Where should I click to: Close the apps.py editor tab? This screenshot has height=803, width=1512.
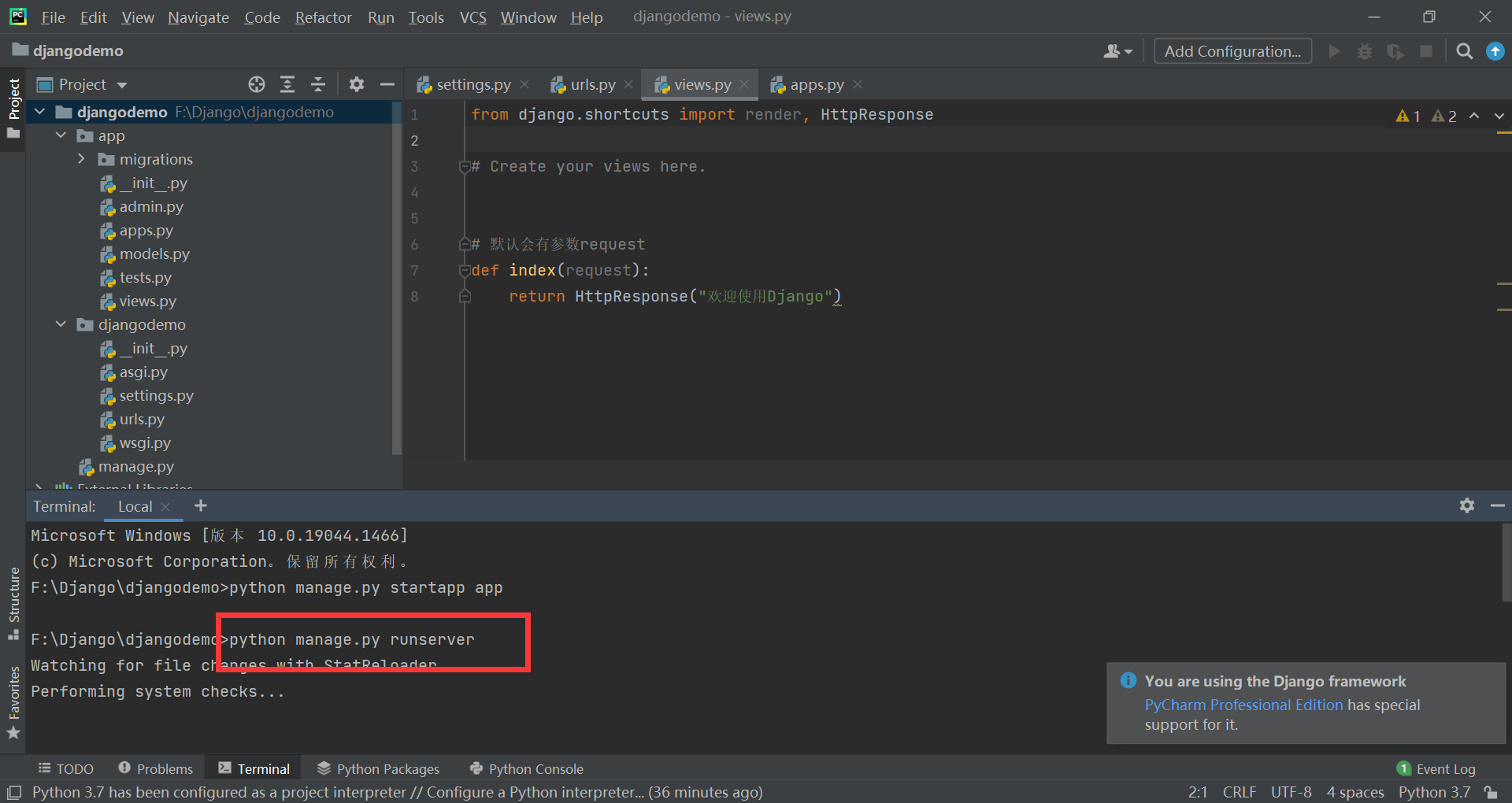coord(858,84)
